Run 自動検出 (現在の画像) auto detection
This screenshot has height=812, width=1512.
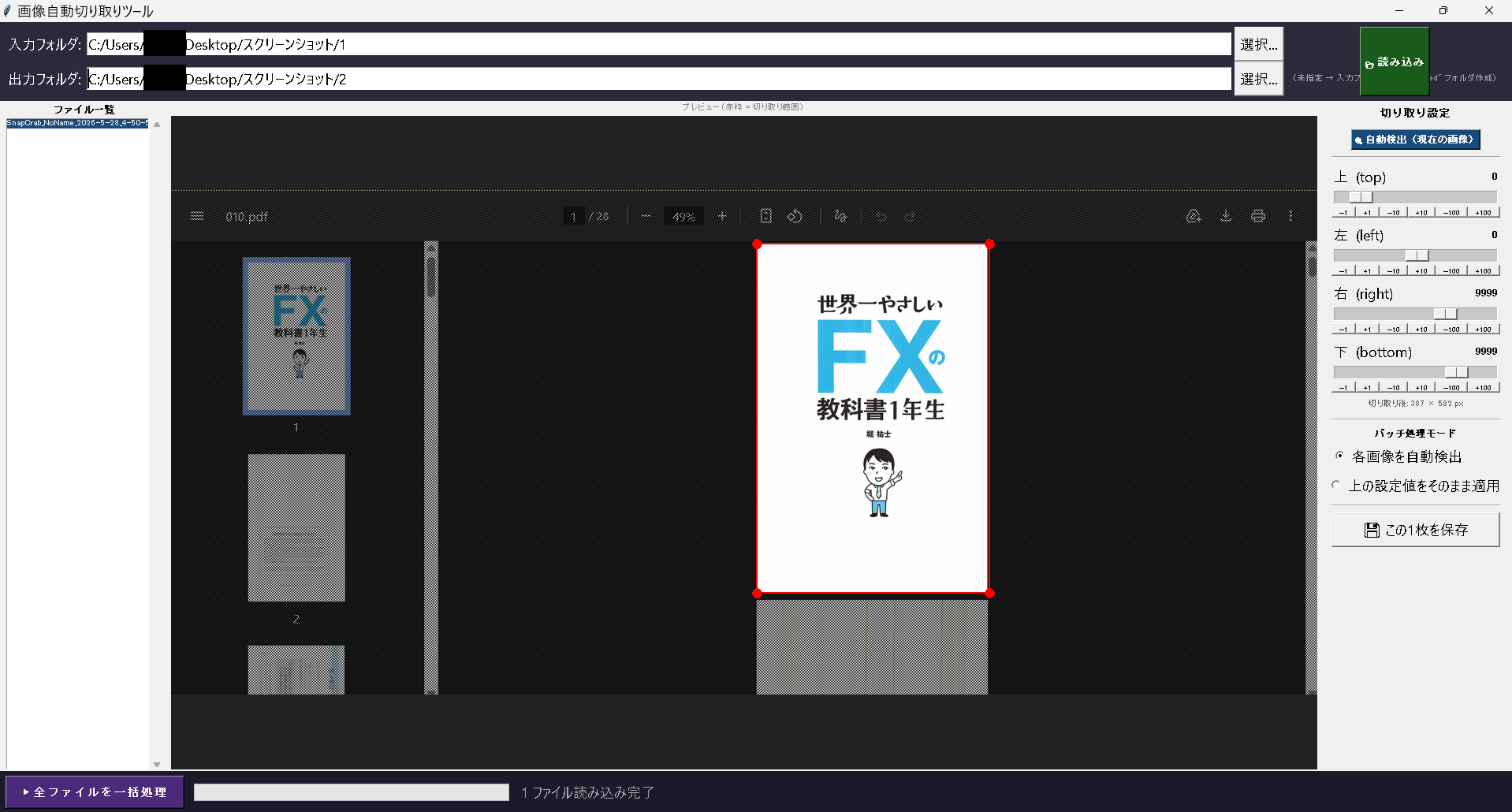coord(1415,140)
